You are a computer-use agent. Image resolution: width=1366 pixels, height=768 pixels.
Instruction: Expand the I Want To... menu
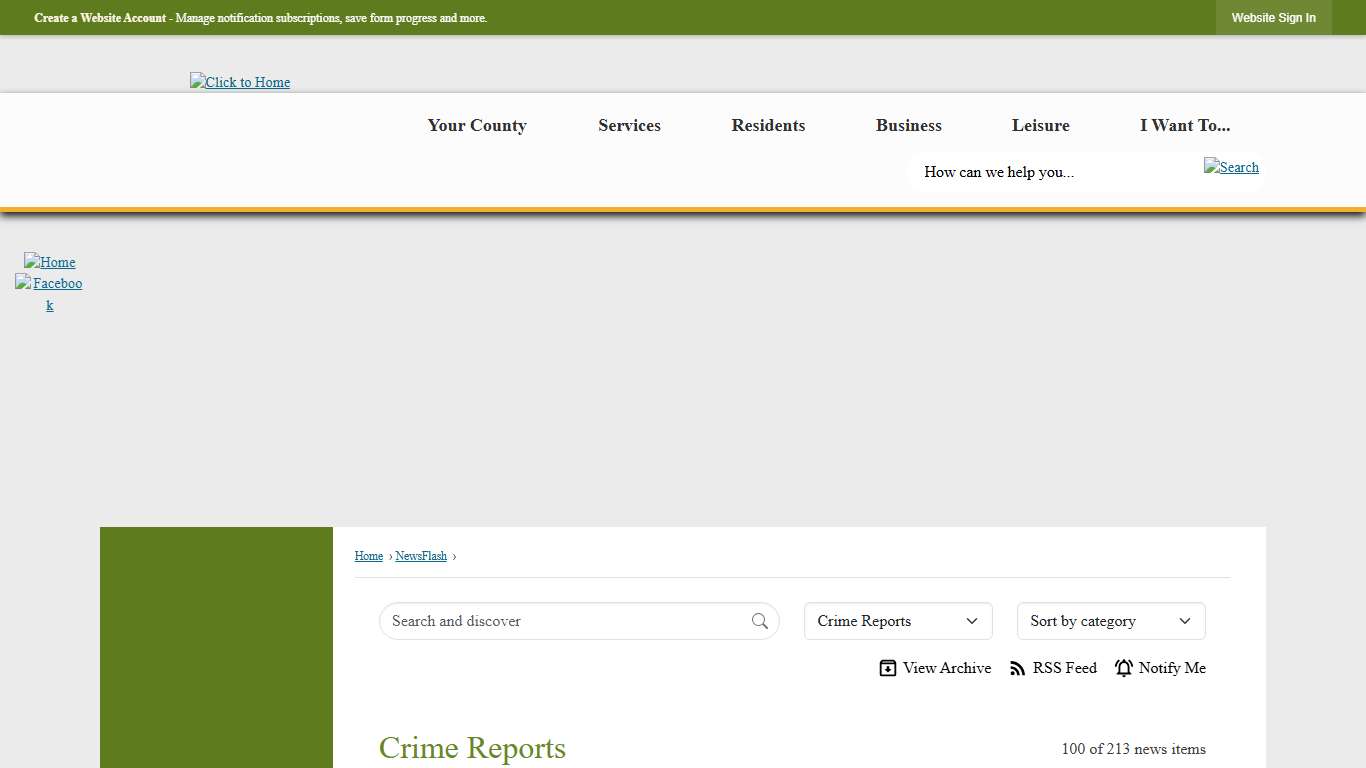coord(1185,125)
